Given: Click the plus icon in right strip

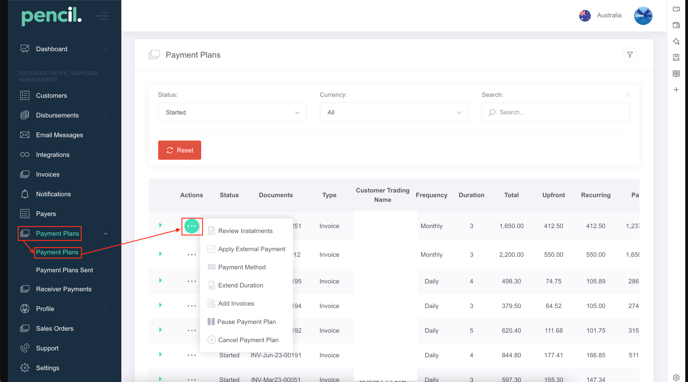Looking at the screenshot, I should click(x=676, y=89).
